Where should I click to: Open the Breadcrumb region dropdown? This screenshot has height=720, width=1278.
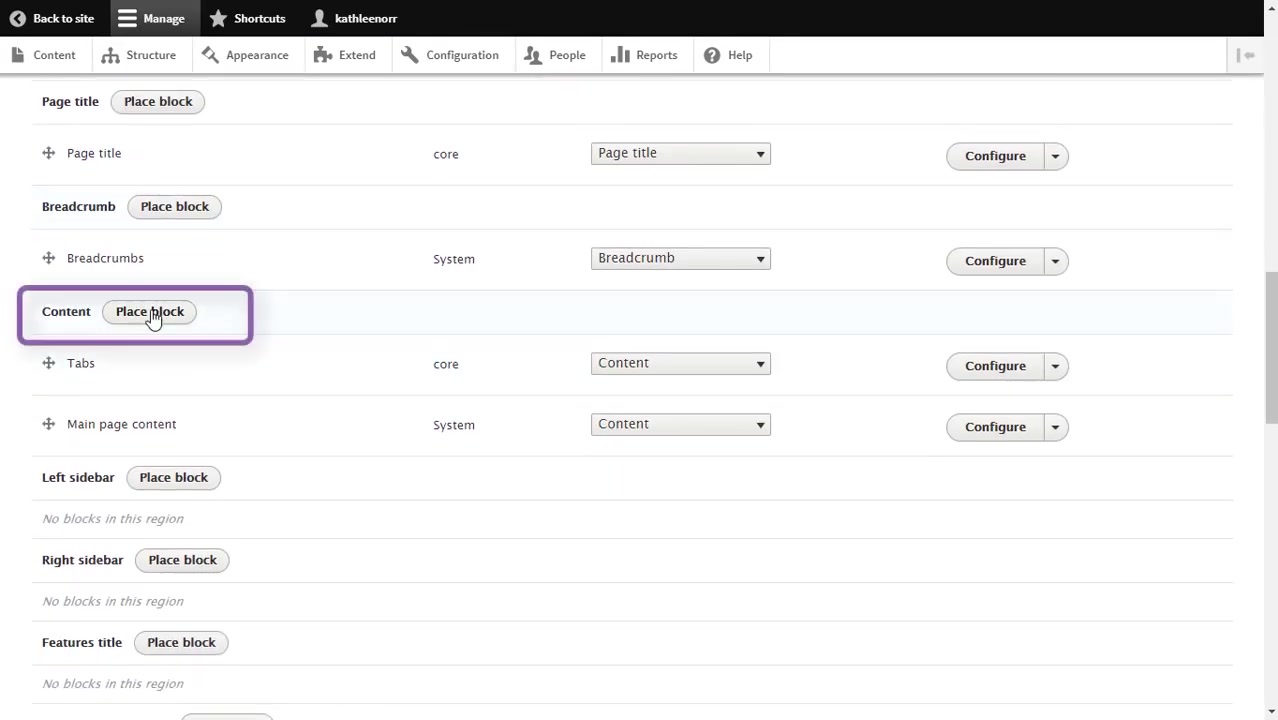click(680, 258)
